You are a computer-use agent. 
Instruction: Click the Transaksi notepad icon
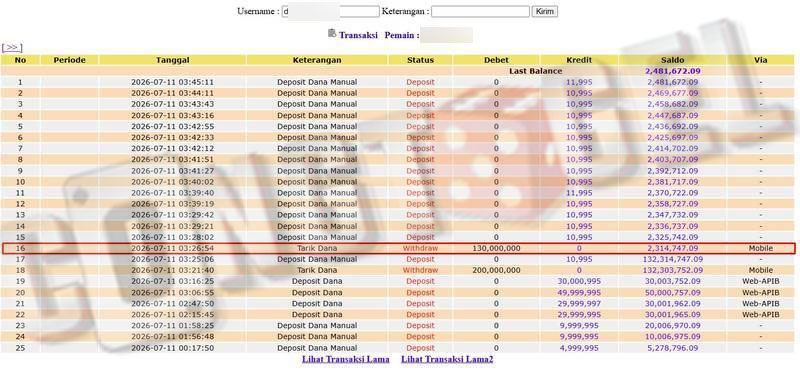pos(332,34)
